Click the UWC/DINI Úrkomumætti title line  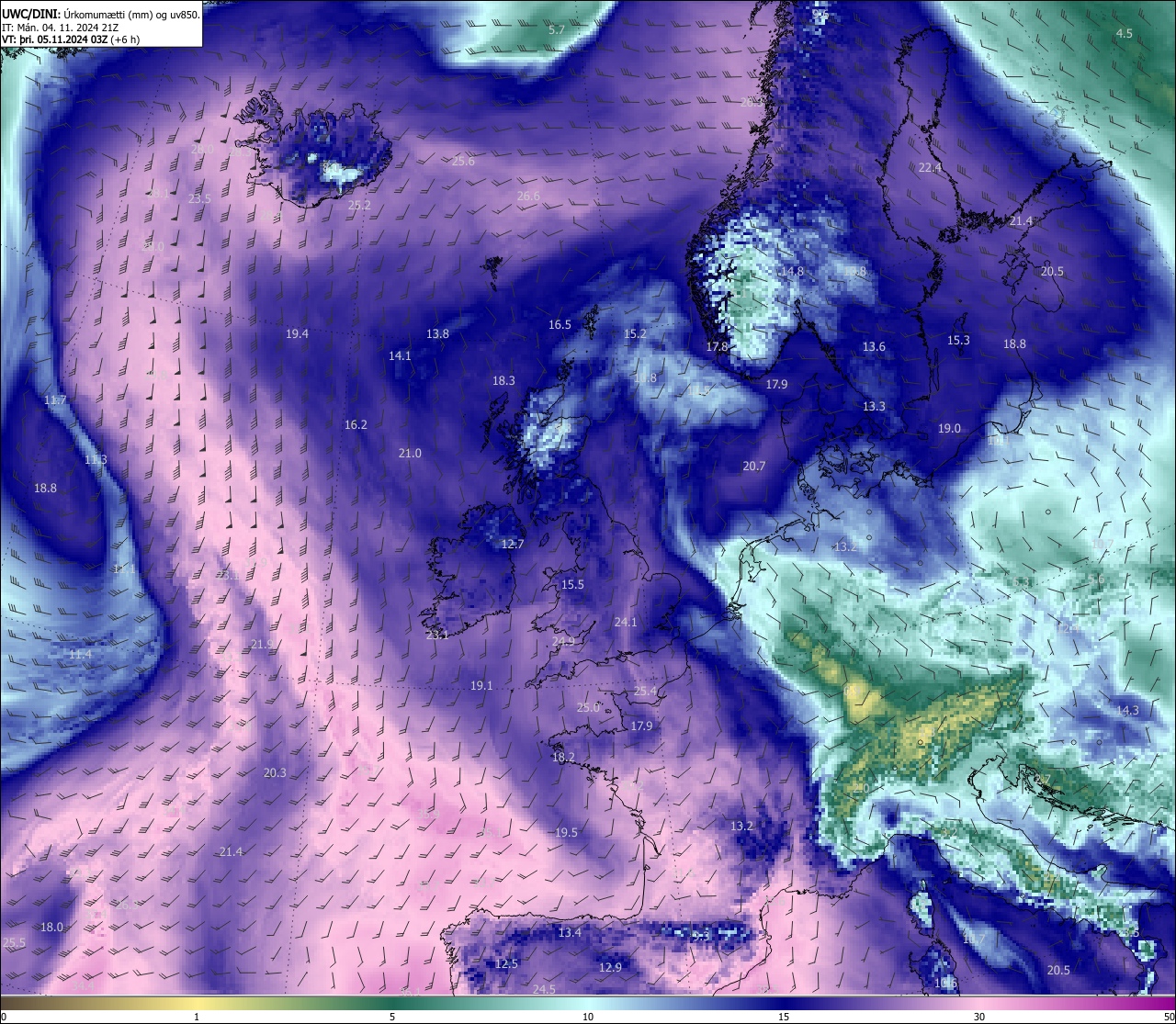101,14
